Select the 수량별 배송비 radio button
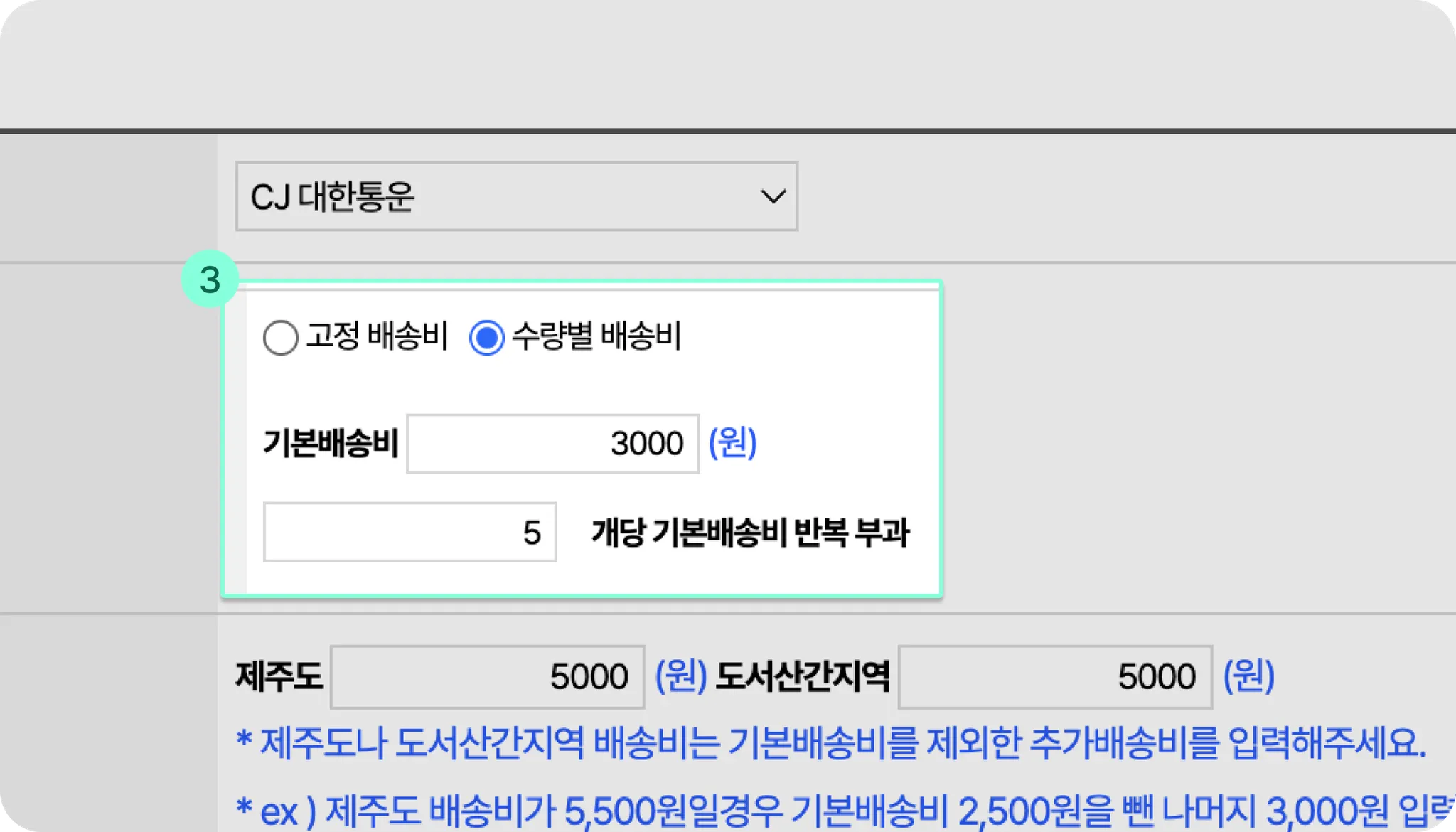 [x=487, y=338]
